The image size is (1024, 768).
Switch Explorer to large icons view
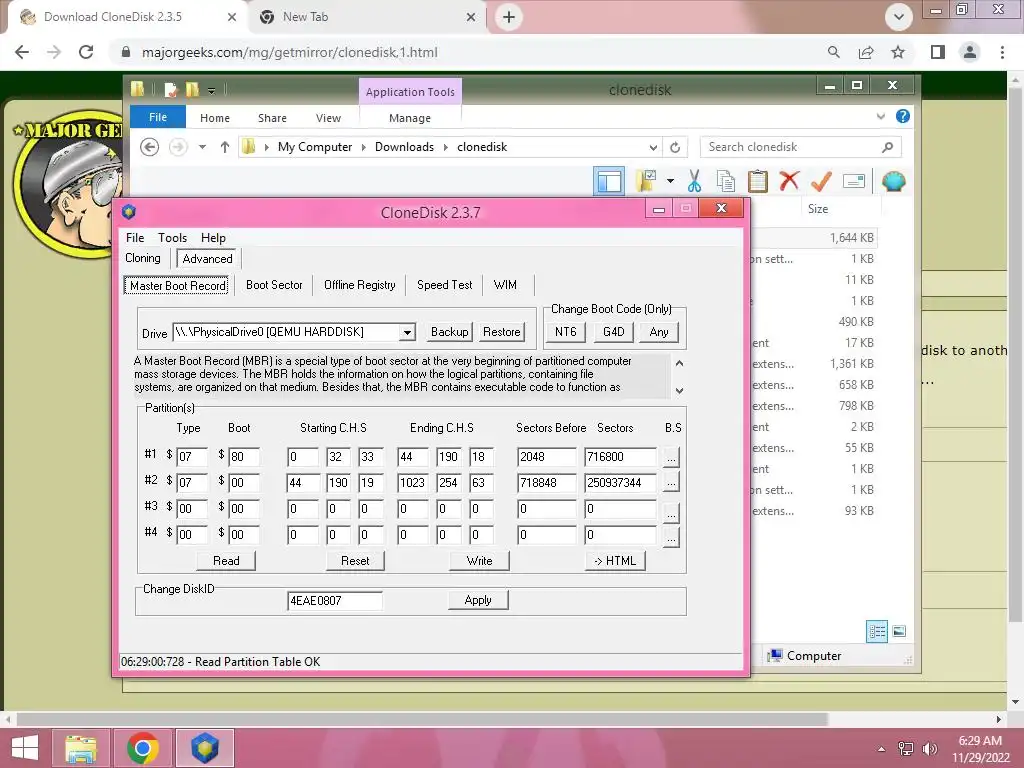pos(899,632)
